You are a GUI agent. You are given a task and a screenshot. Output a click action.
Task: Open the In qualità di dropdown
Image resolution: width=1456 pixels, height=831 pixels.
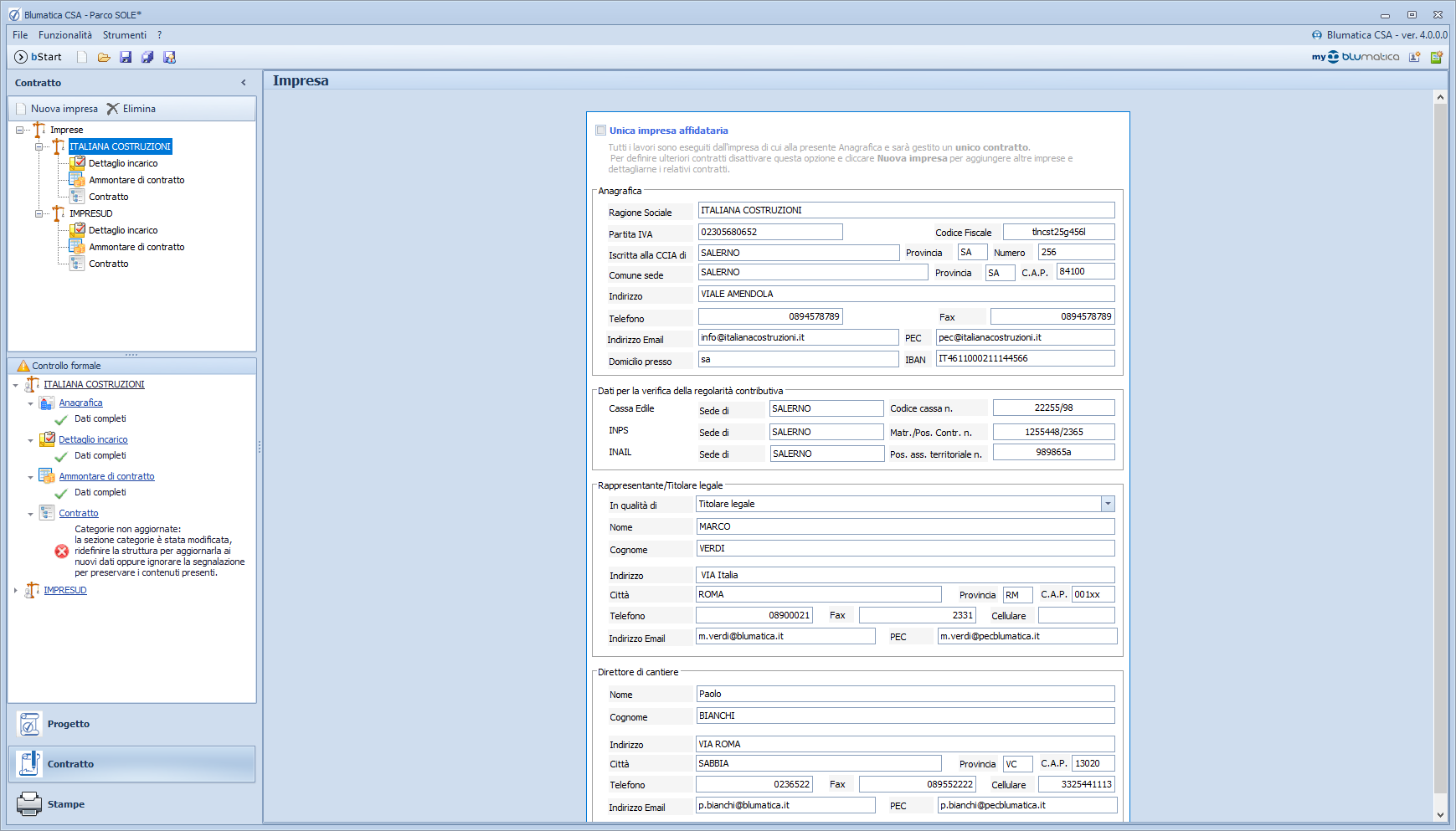[x=1108, y=504]
